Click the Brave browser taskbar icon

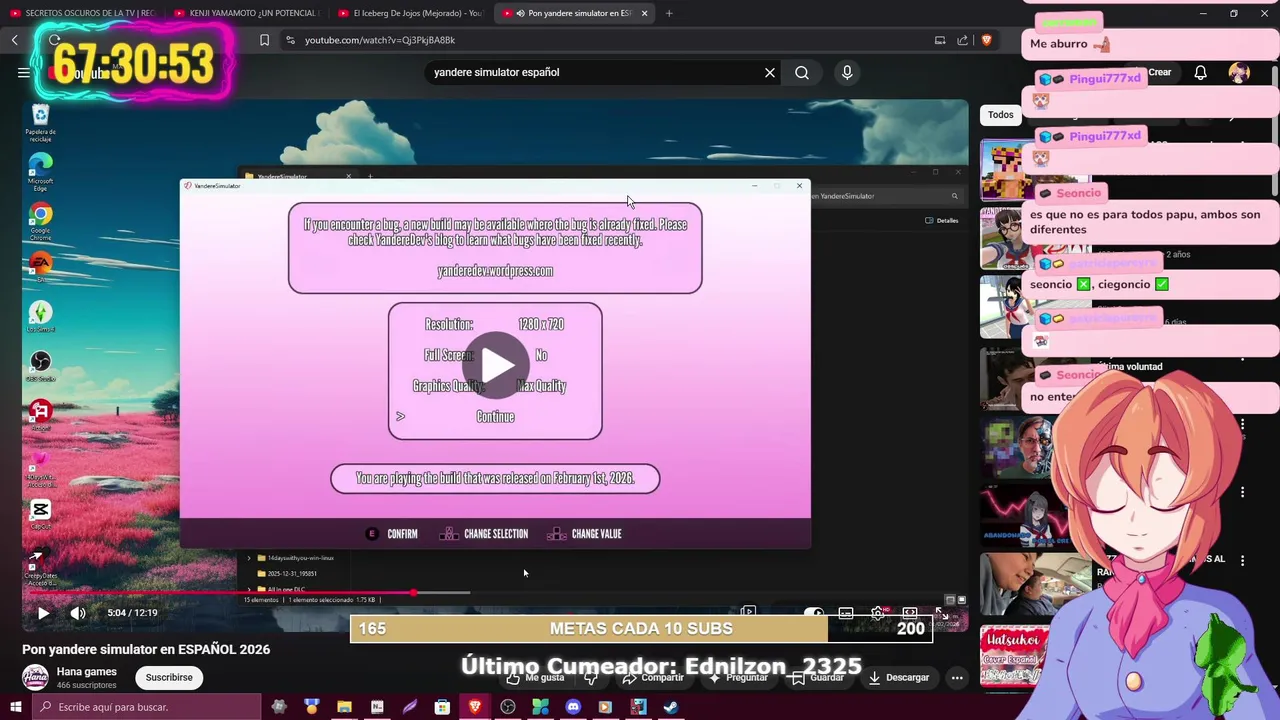(475, 707)
